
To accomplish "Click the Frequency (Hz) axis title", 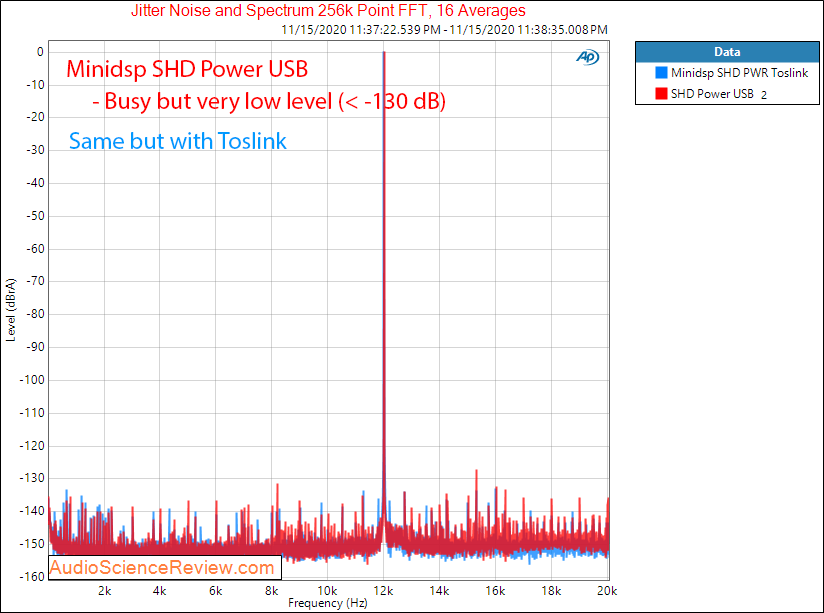I will tap(328, 603).
